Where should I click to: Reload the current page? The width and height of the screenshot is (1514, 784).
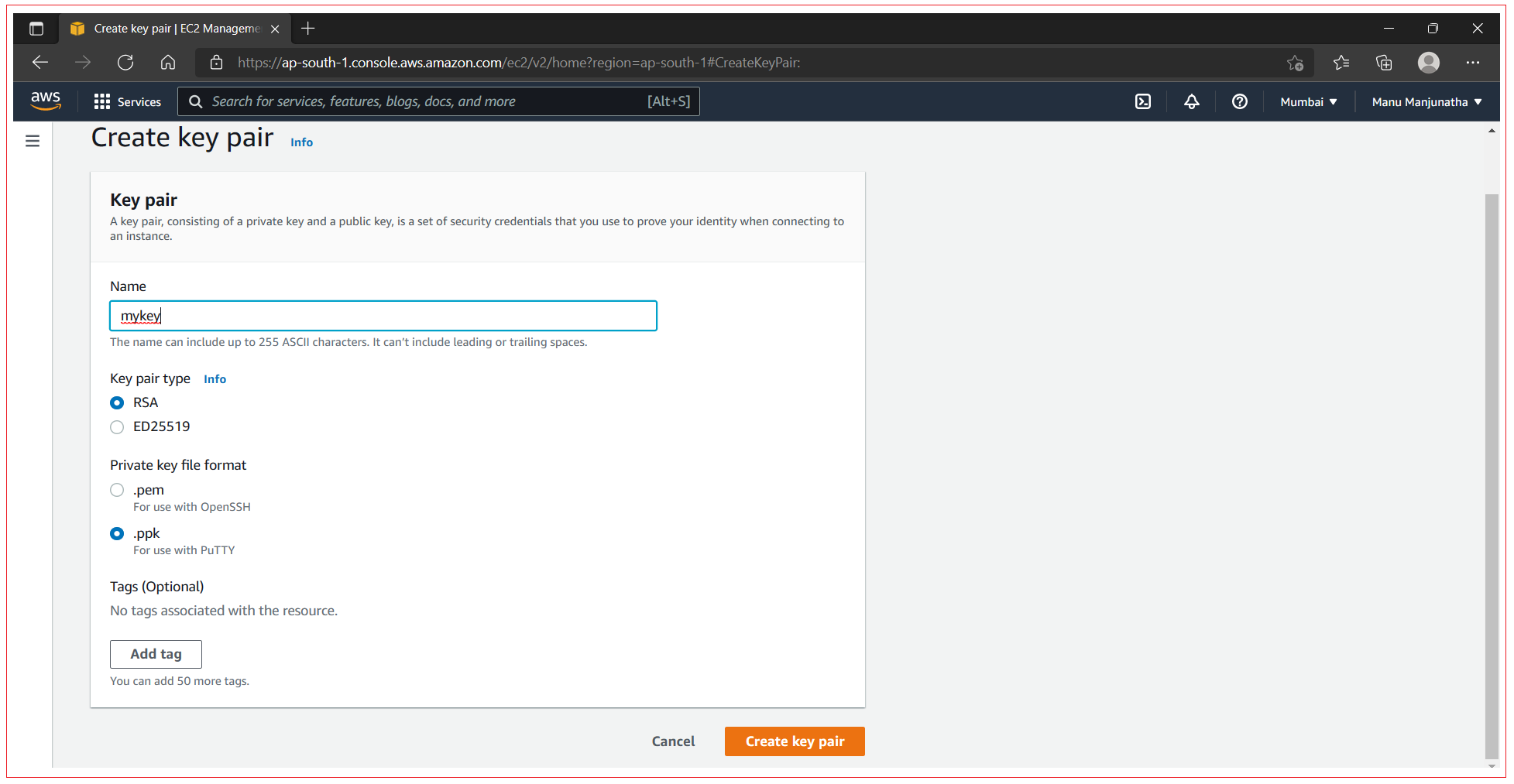[125, 63]
